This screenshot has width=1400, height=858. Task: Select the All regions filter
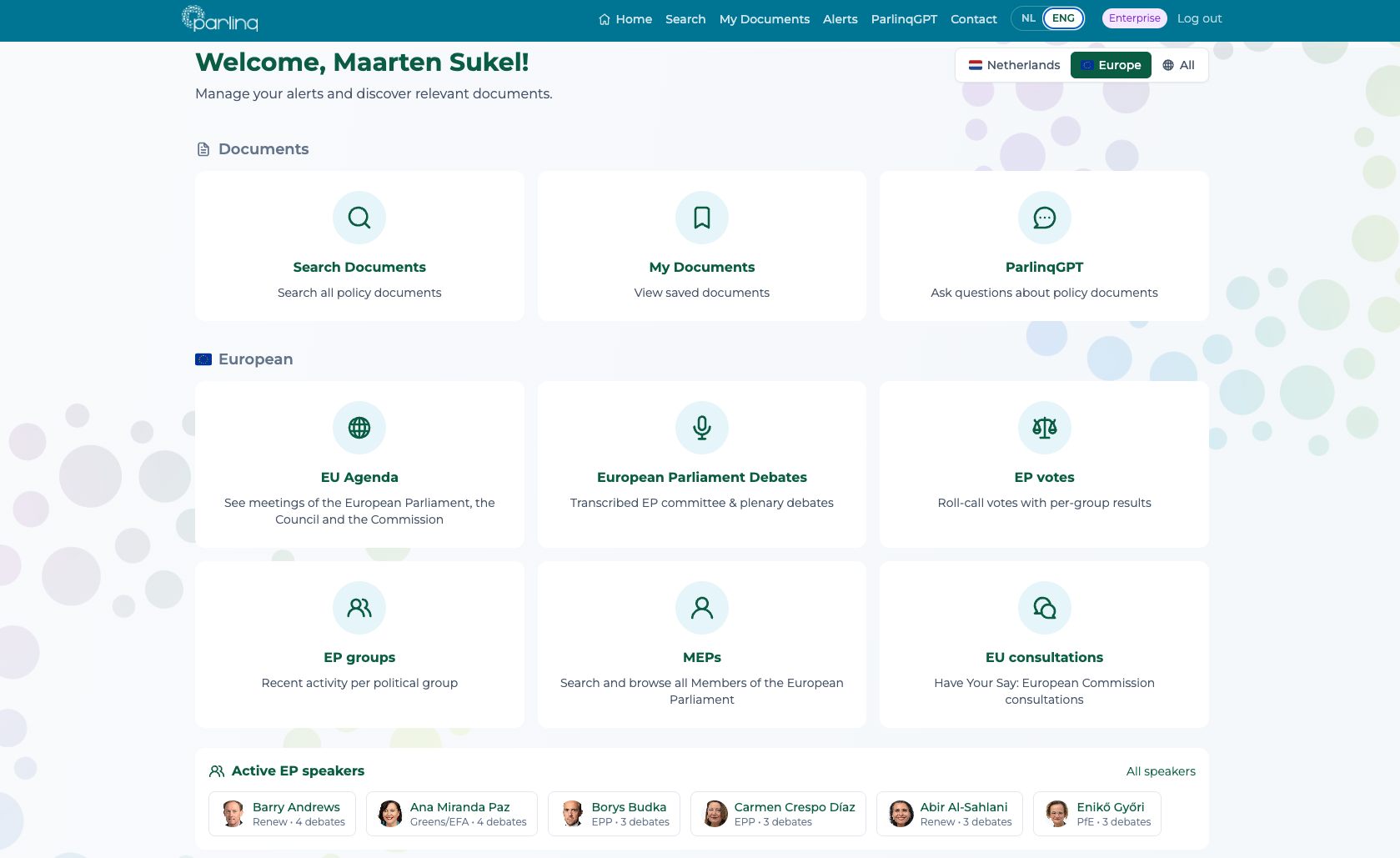click(x=1178, y=65)
